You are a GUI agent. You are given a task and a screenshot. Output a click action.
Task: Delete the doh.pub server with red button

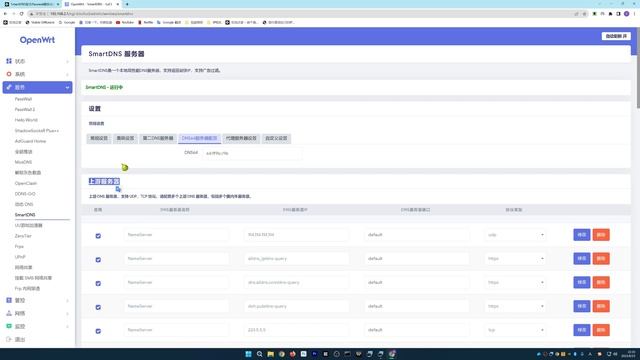pos(601,306)
